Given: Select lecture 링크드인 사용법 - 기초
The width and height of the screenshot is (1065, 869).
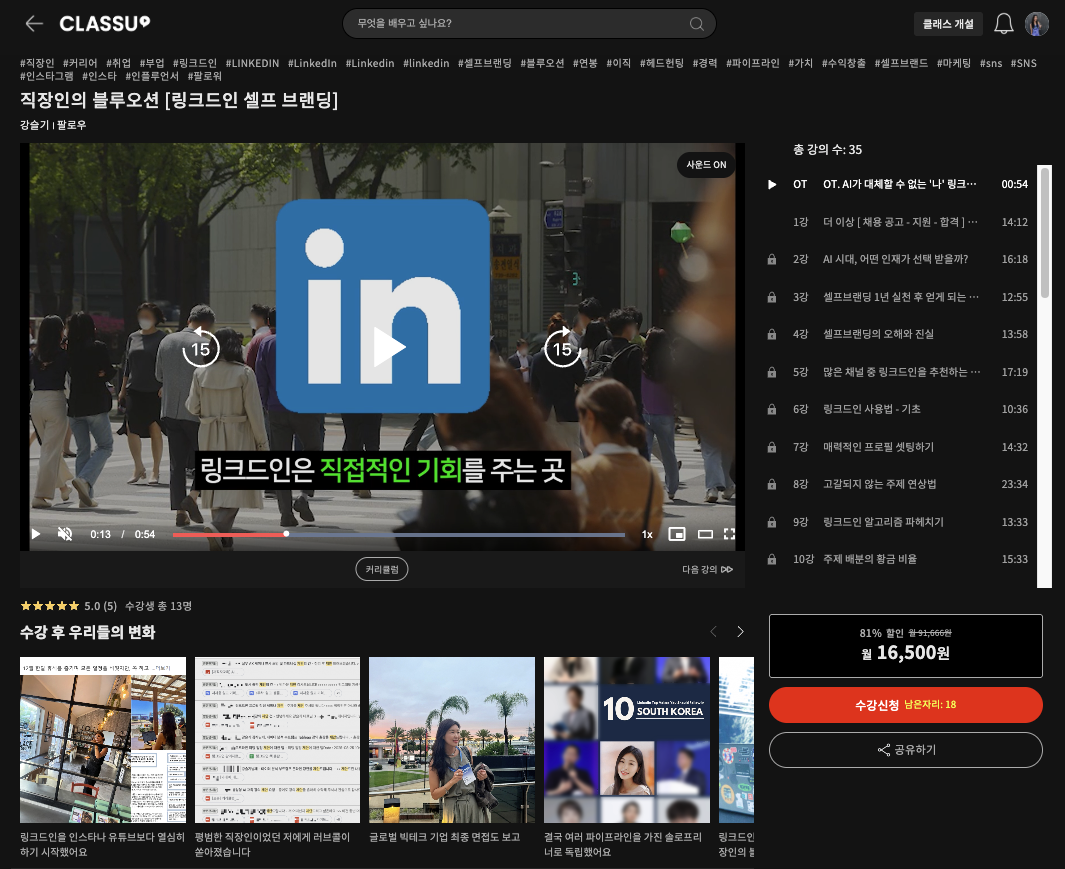Looking at the screenshot, I should pyautogui.click(x=871, y=408).
